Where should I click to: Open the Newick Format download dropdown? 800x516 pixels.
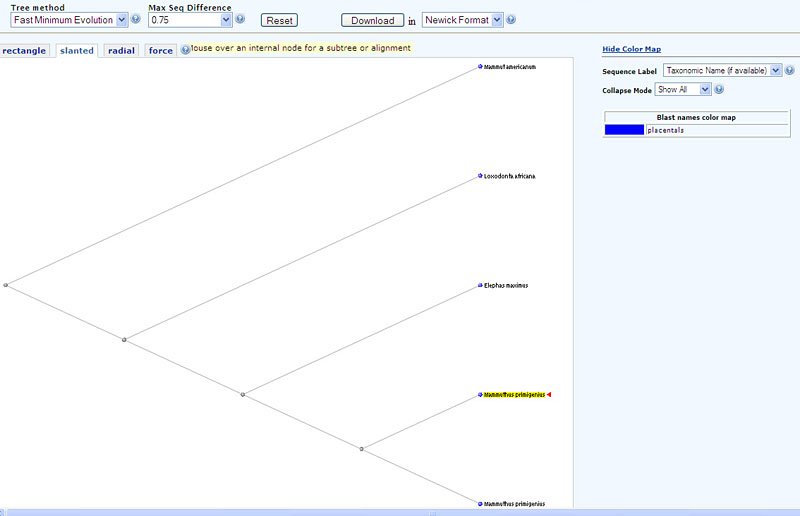tap(462, 20)
